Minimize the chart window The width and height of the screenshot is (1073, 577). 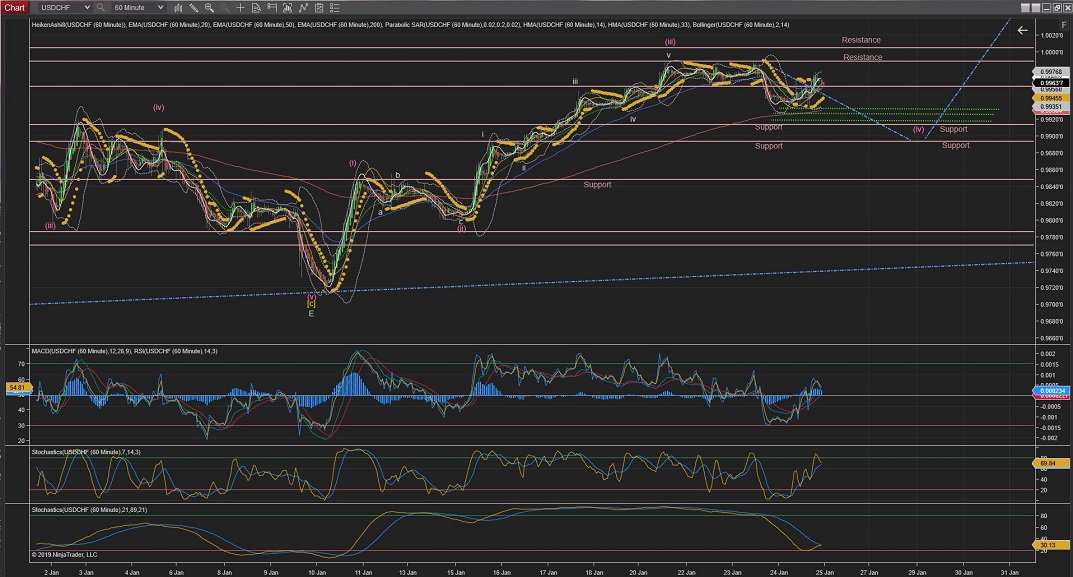click(x=1047, y=8)
